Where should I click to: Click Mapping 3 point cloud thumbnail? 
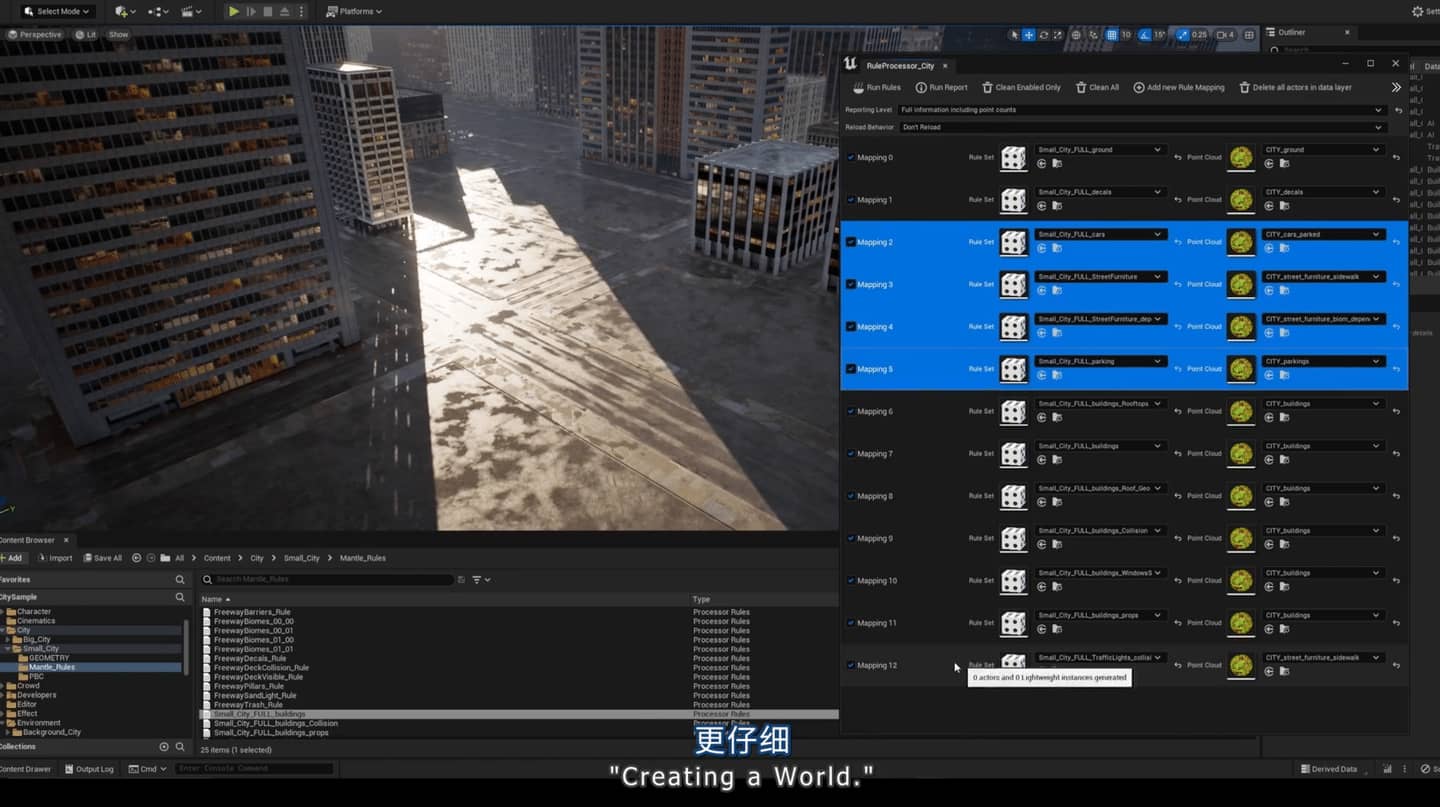click(1241, 284)
